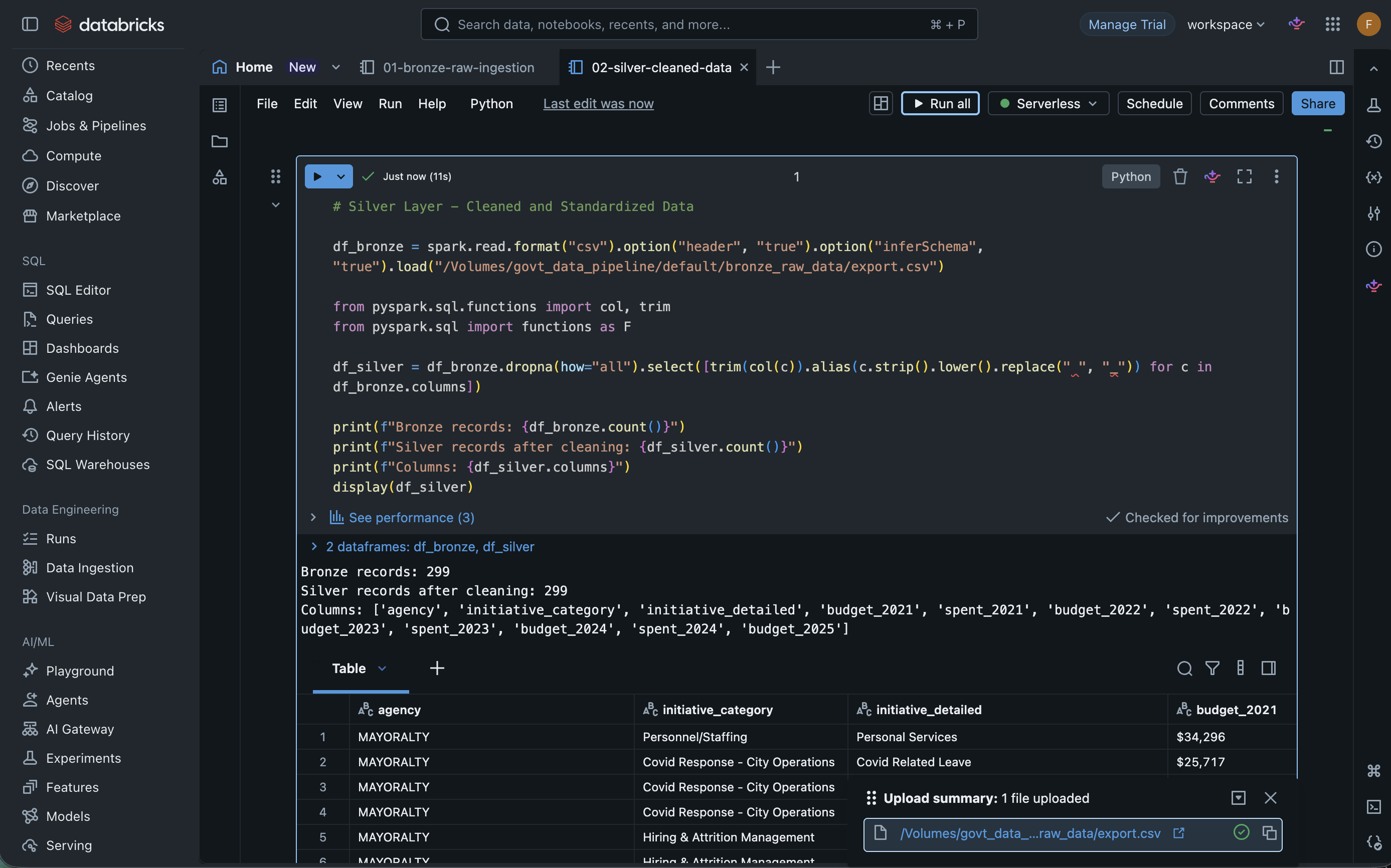This screenshot has height=868, width=1391.
Task: Open SQL Editor in the sidebar
Action: (x=78, y=290)
